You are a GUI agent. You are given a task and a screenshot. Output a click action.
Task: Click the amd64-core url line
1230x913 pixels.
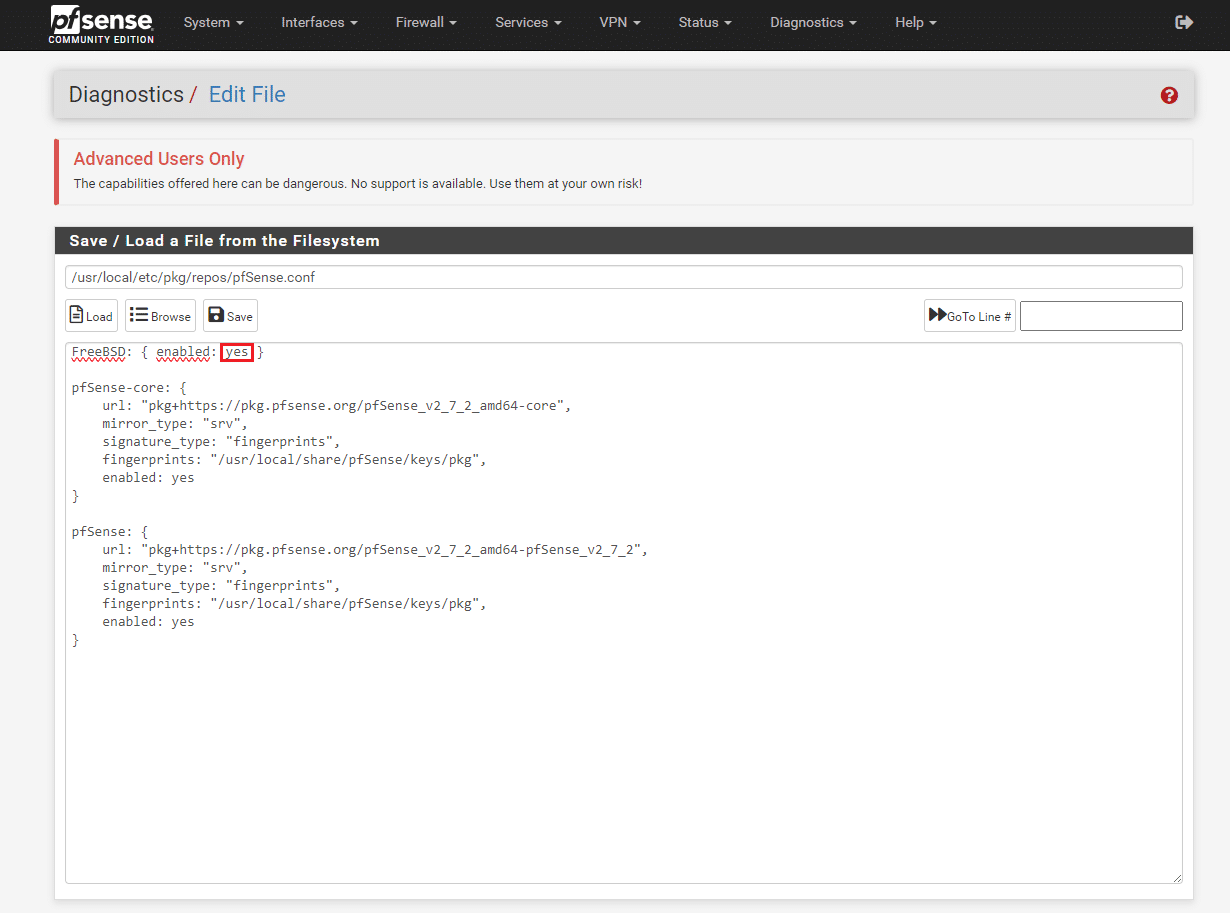tap(337, 406)
